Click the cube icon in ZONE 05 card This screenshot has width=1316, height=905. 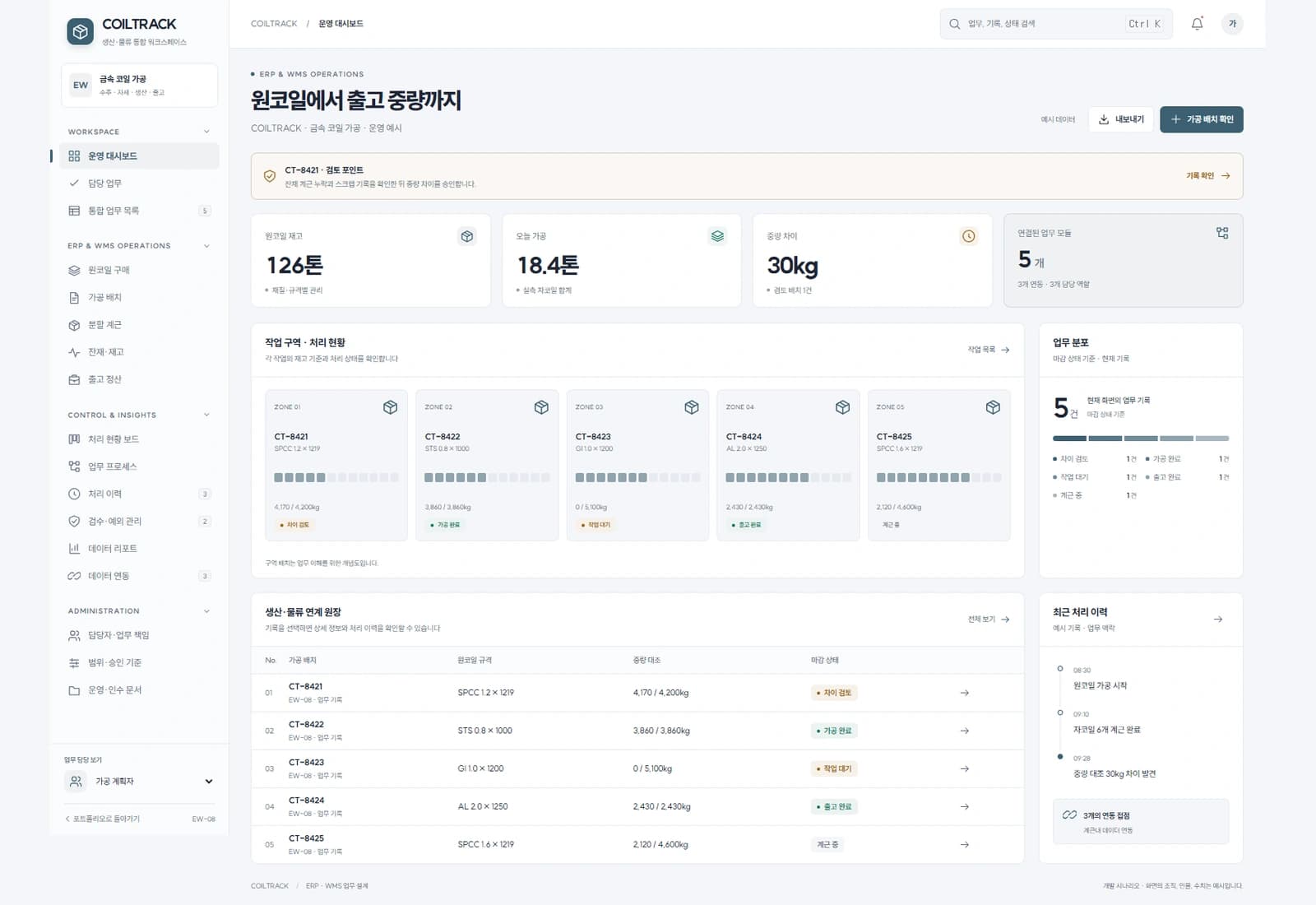click(993, 407)
